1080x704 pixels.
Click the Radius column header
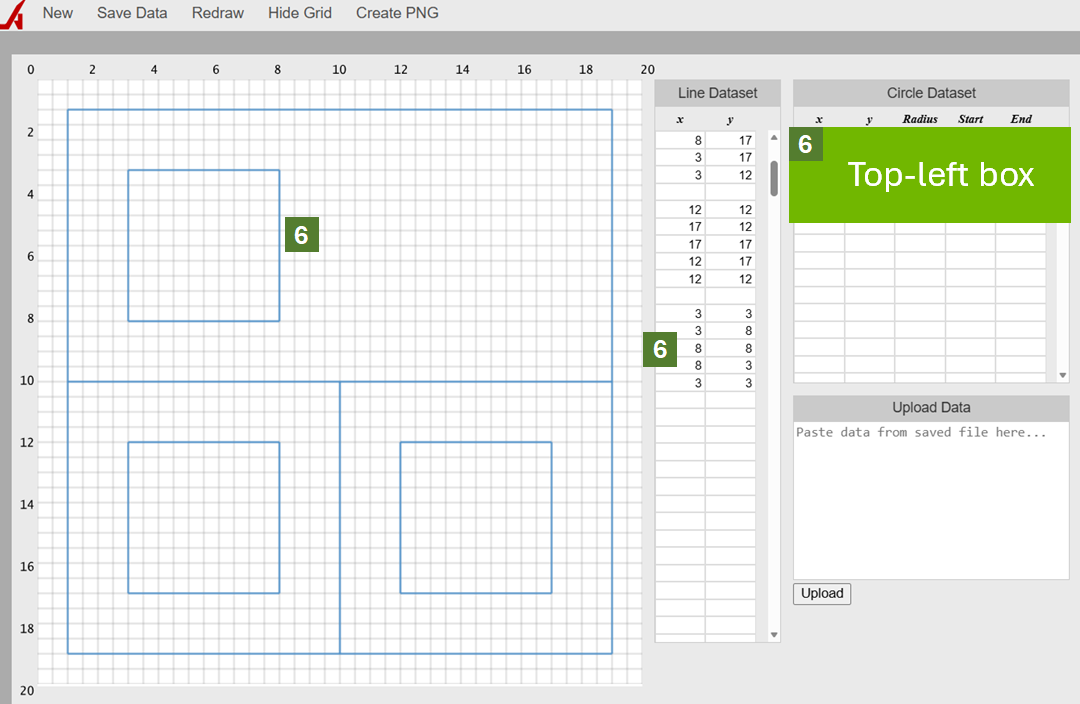coord(919,118)
